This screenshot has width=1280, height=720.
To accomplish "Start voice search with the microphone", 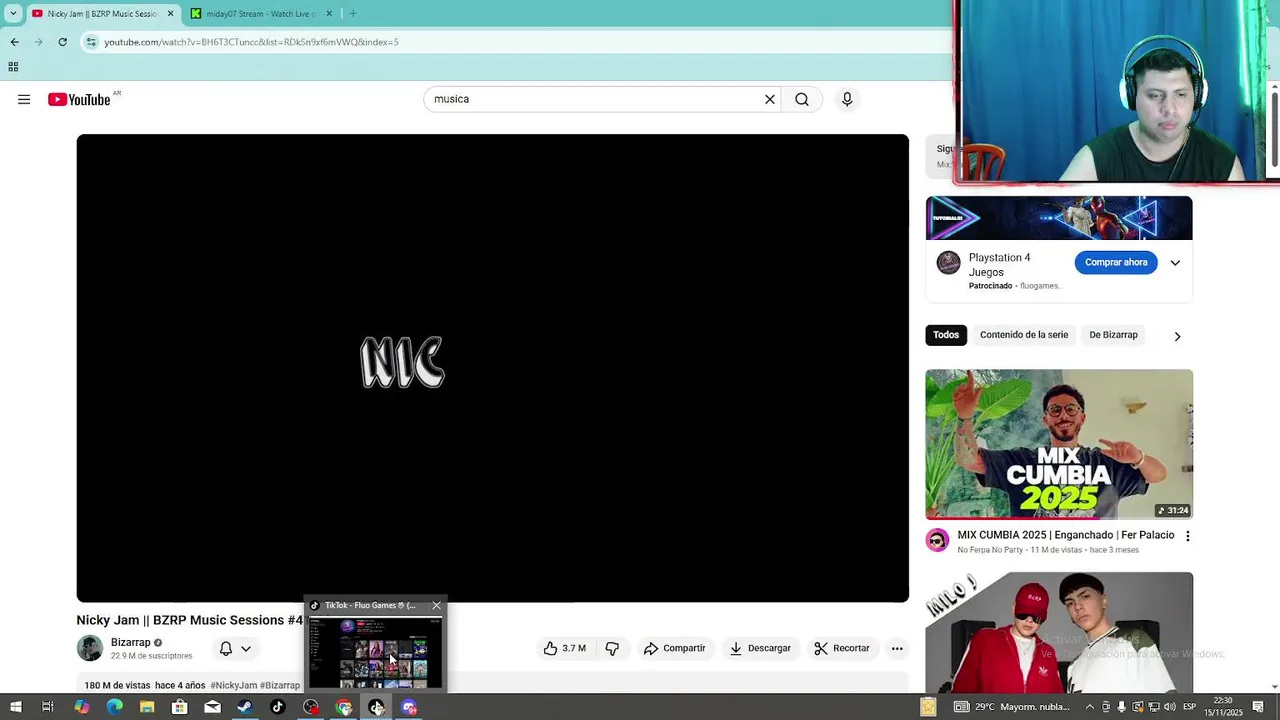I will [x=847, y=99].
